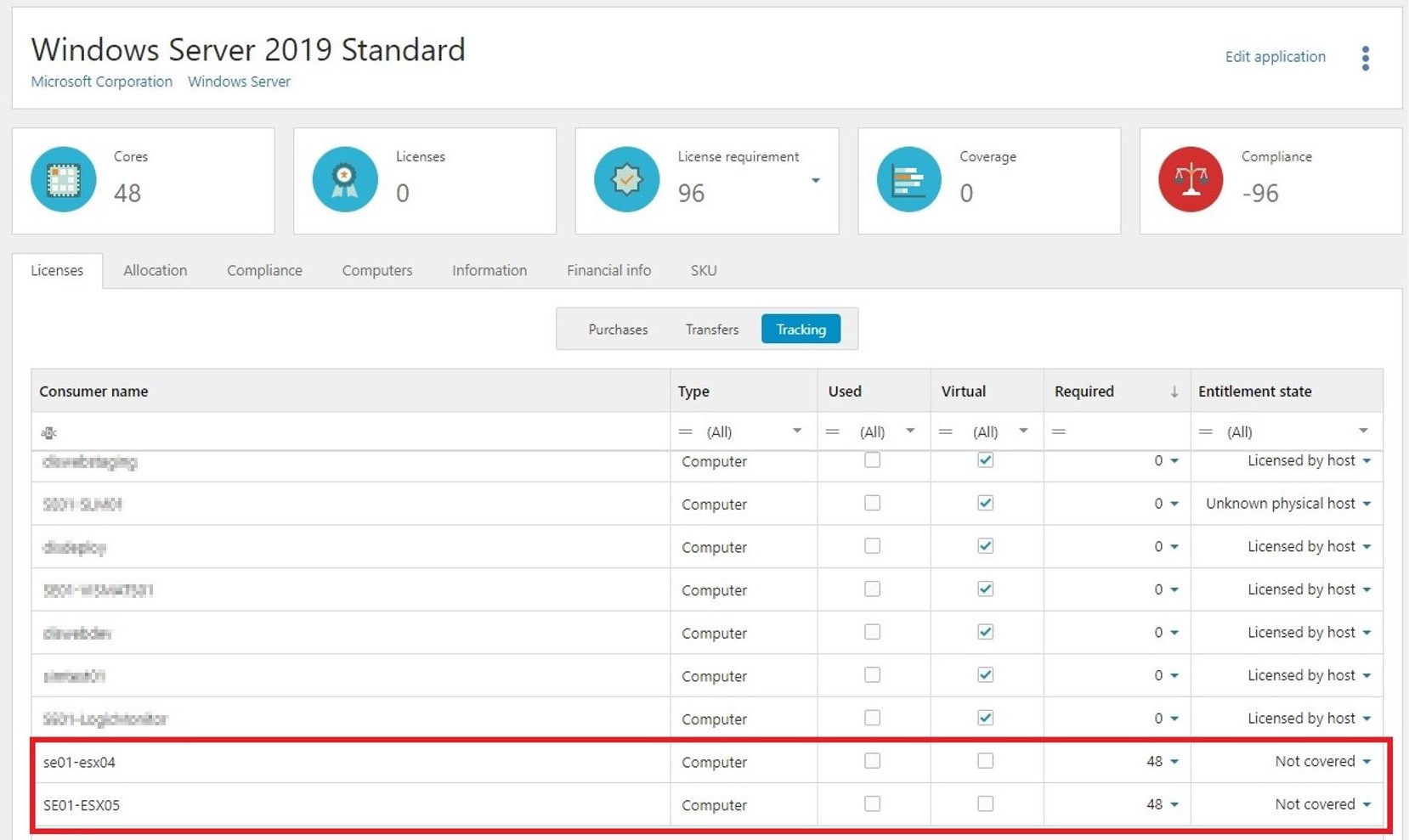Show the Purchases view
Viewport: 1409px width, 840px height.
point(618,330)
